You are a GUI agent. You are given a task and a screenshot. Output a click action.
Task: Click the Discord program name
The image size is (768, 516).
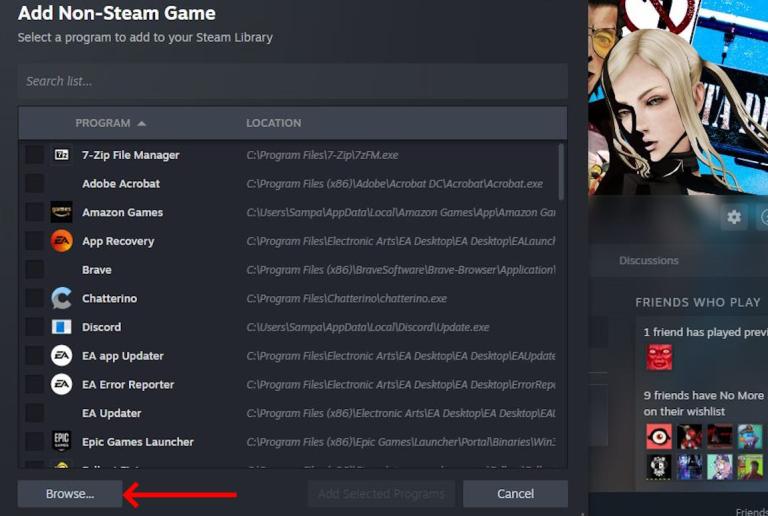[101, 327]
